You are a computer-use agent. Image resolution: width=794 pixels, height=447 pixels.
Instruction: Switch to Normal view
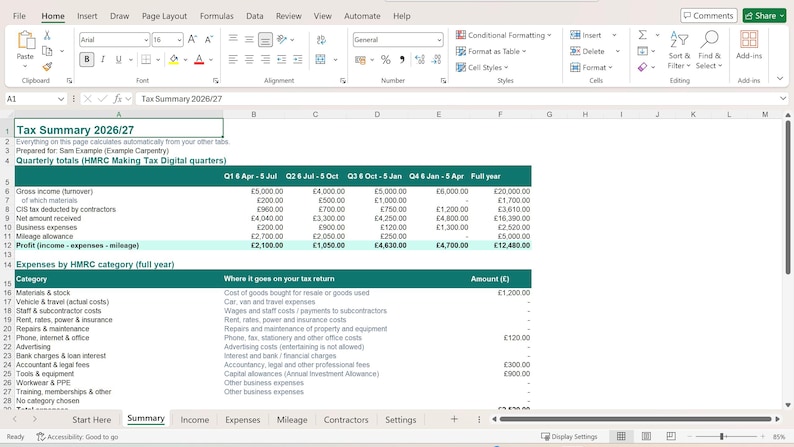click(x=621, y=436)
